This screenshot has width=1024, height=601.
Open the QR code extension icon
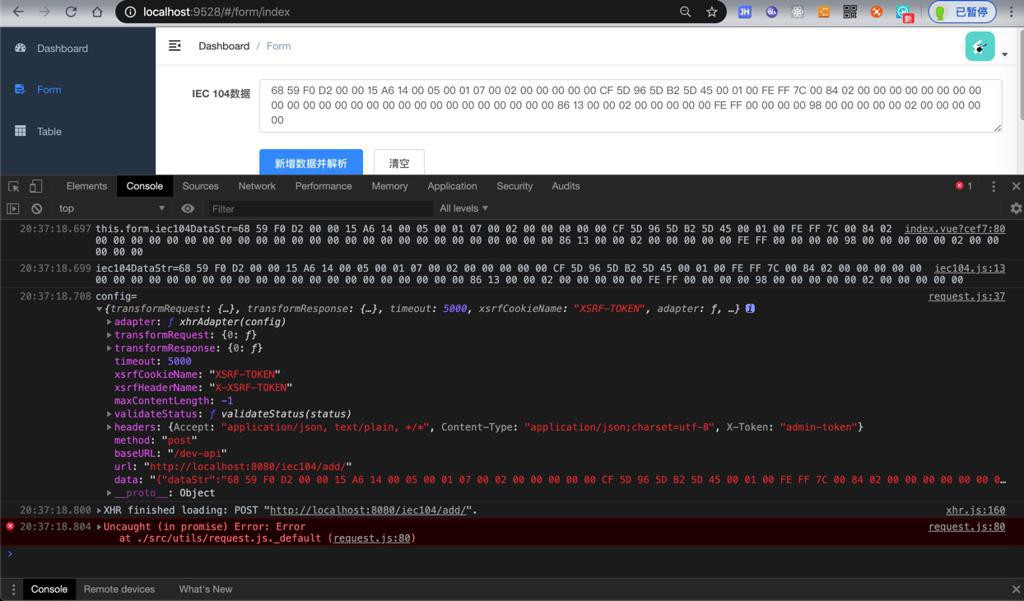coord(850,12)
